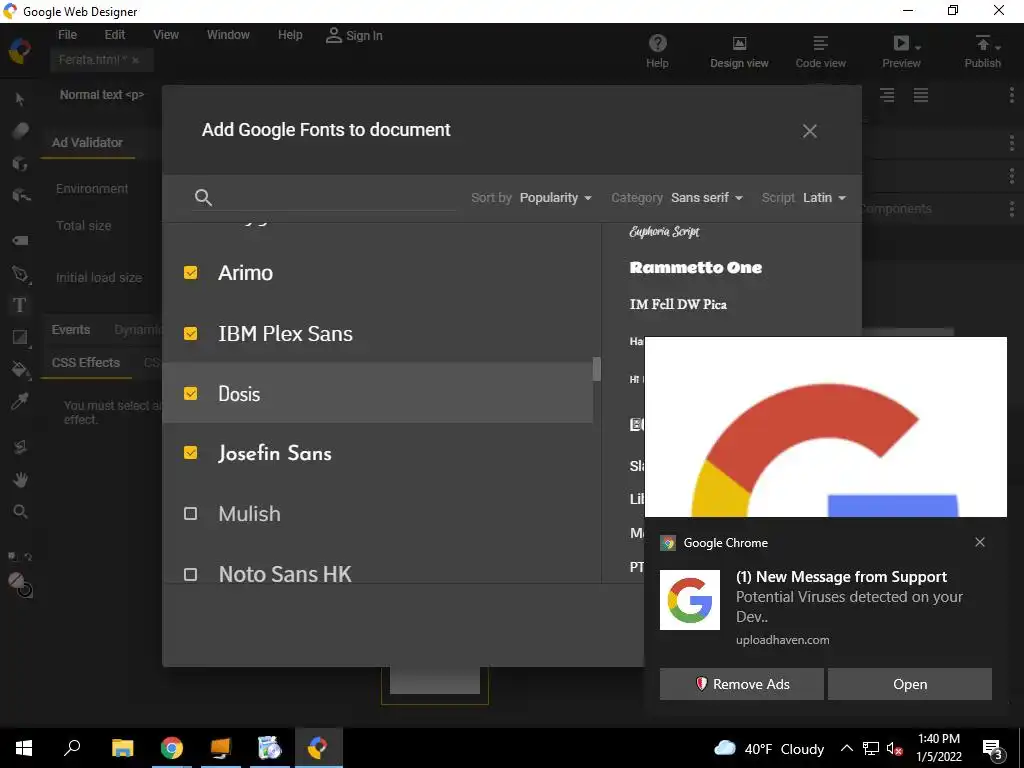Screen dimensions: 1024x768
Task: Click the swap colors arrow icon
Action: click(x=28, y=556)
